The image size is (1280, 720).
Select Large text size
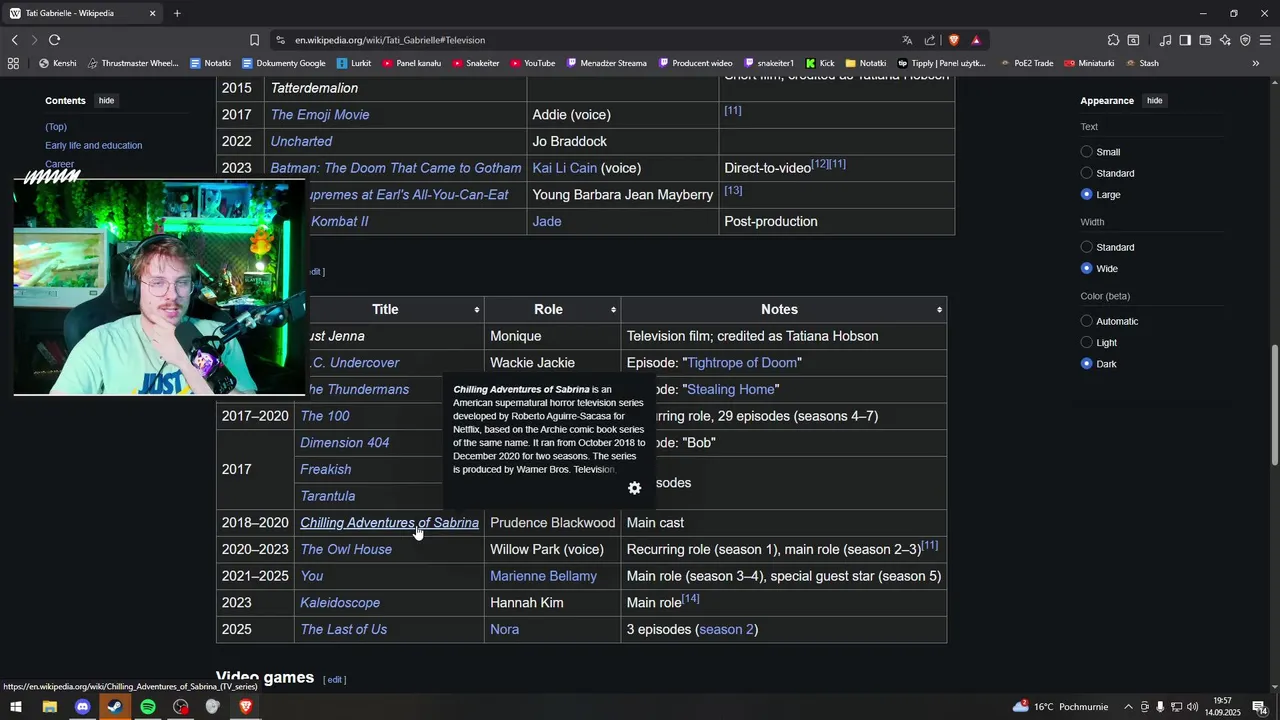[1087, 195]
